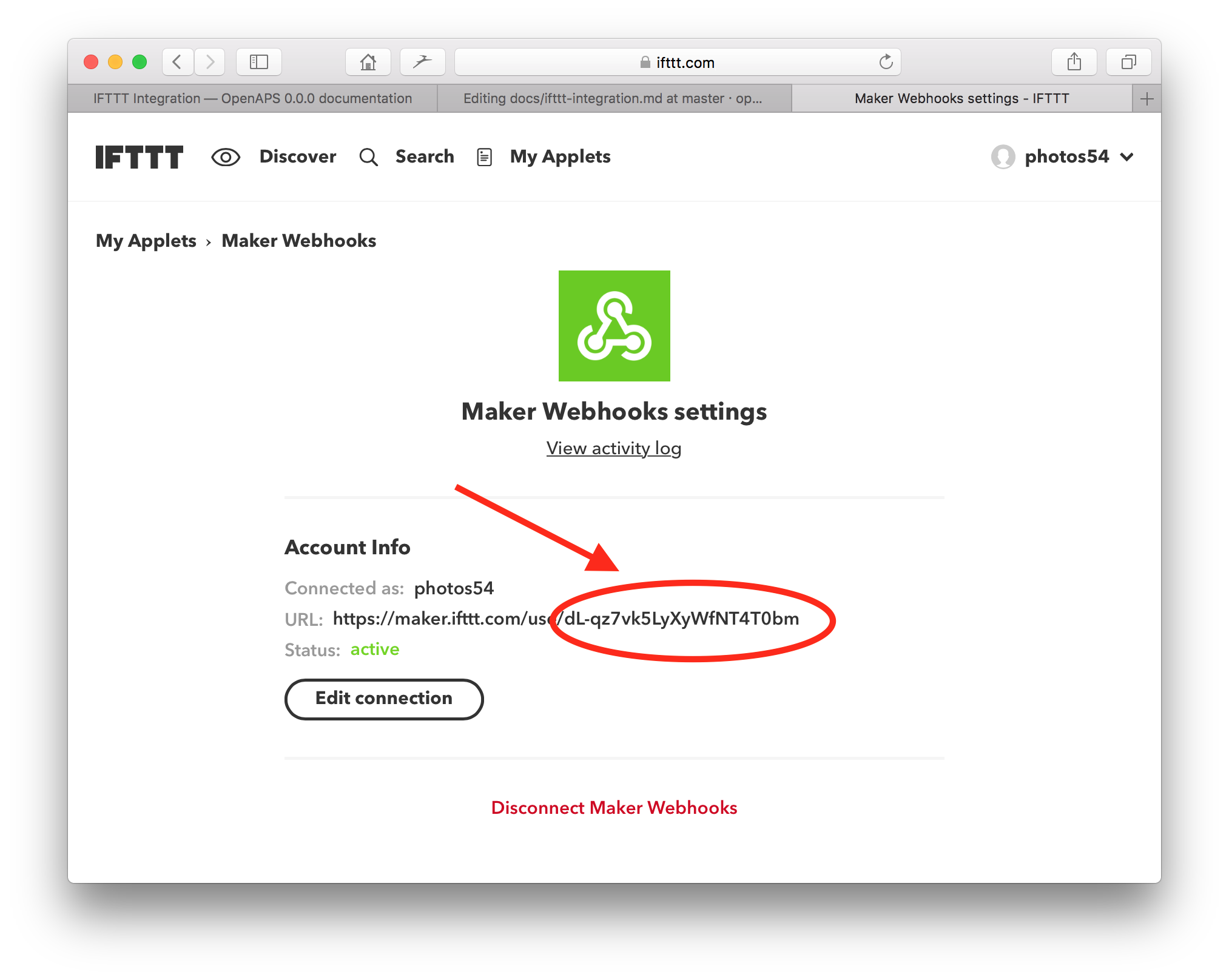Screen dimensions: 1229x980
Task: Show all tabs overview button
Action: click(1128, 62)
